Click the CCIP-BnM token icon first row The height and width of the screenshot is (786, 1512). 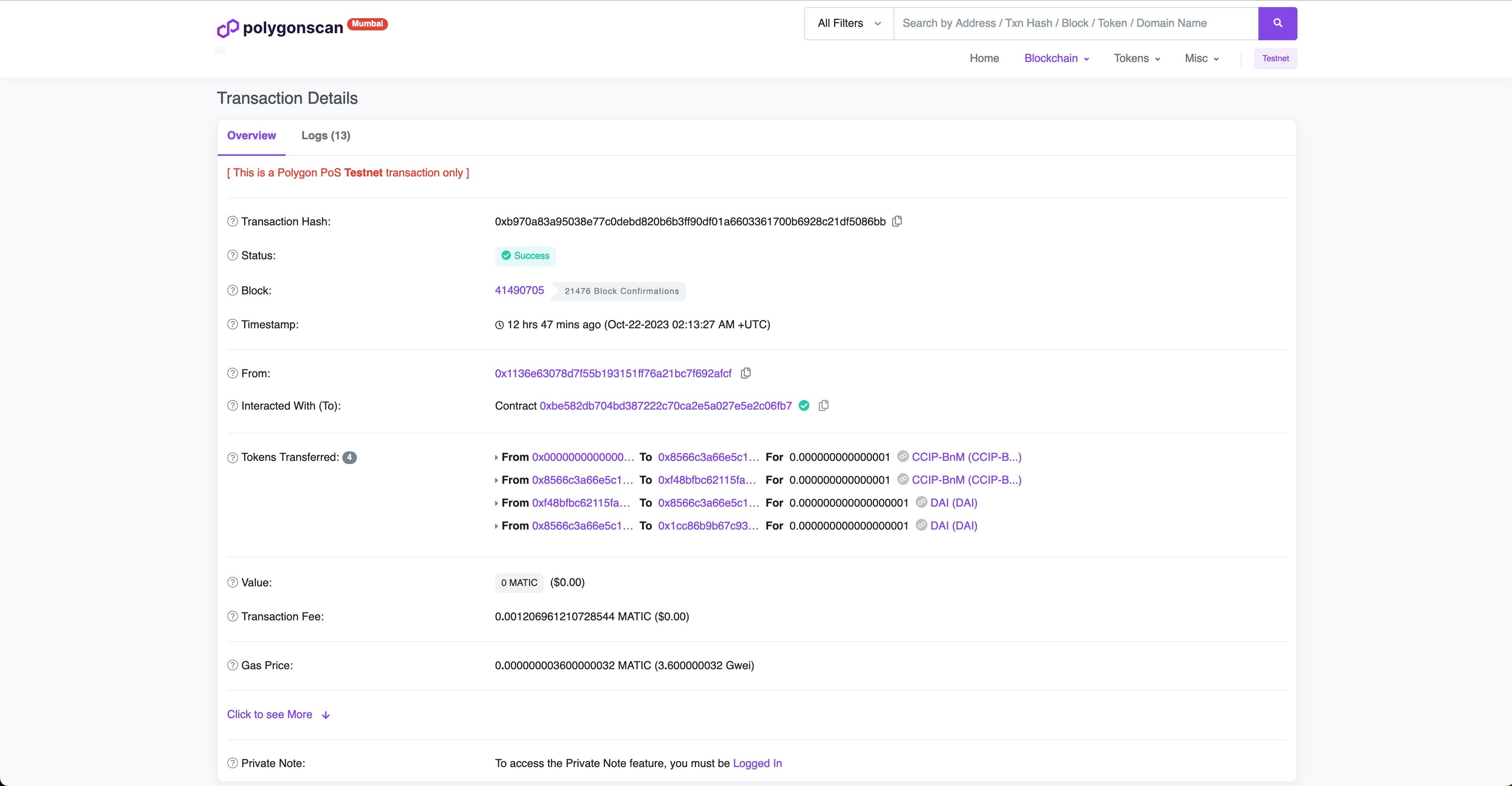(x=904, y=457)
